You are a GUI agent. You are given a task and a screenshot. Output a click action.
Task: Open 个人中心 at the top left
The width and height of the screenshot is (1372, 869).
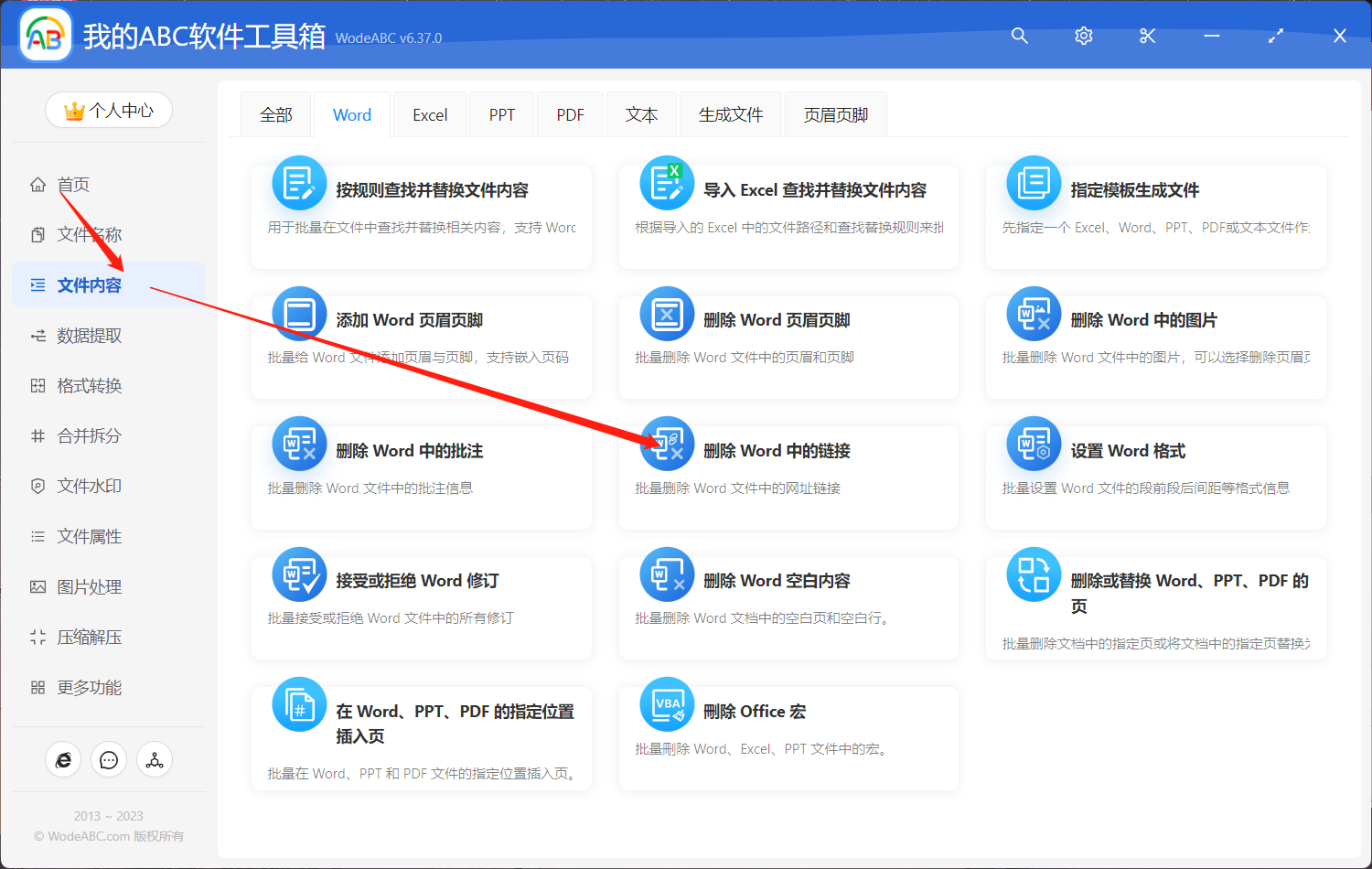[x=109, y=110]
